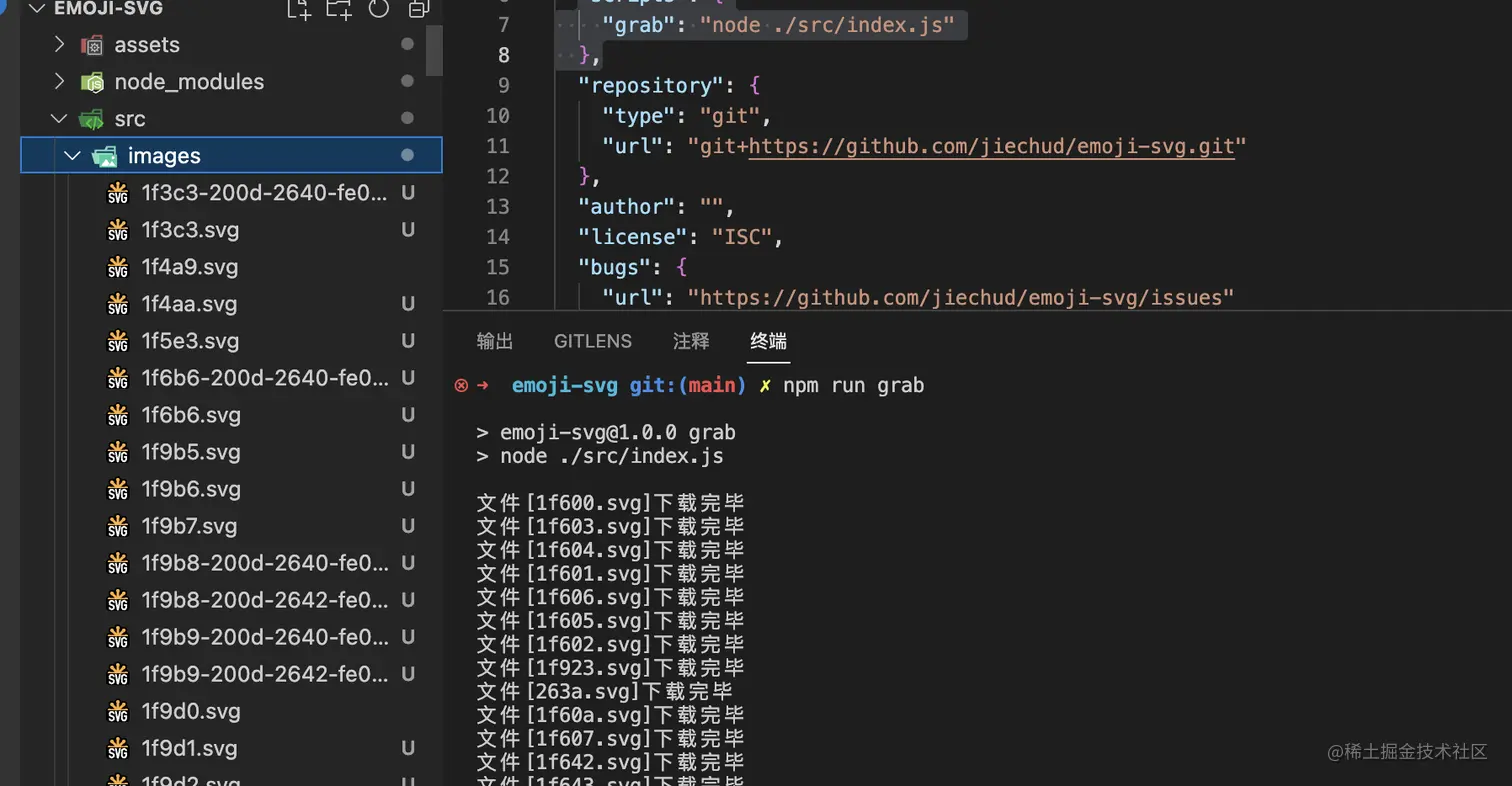
Task: Click "git:(main)" branch text in terminal prompt
Action: click(x=688, y=386)
